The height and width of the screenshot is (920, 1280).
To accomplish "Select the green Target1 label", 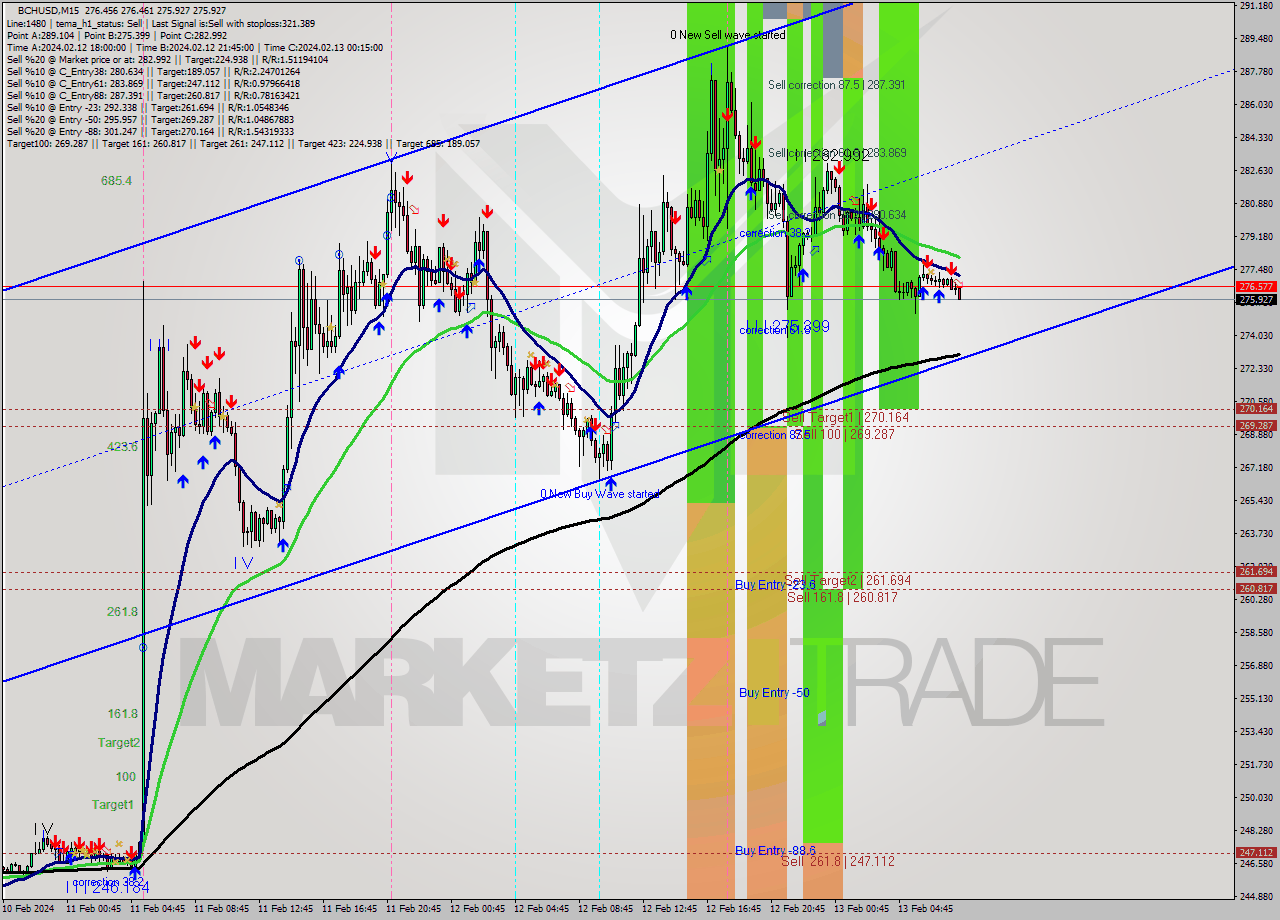I will coord(112,805).
